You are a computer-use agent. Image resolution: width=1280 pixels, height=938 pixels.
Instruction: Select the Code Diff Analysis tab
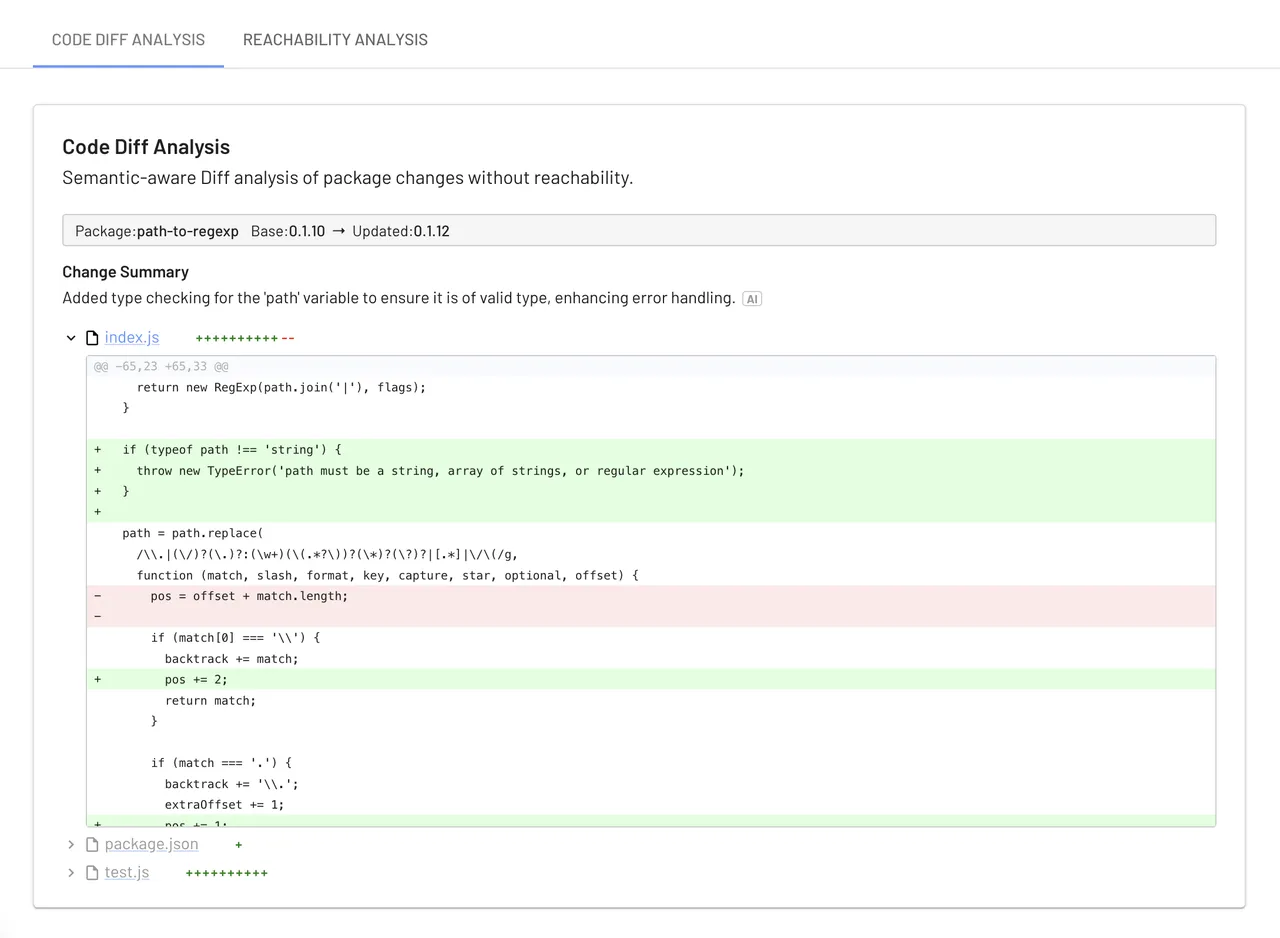click(128, 40)
